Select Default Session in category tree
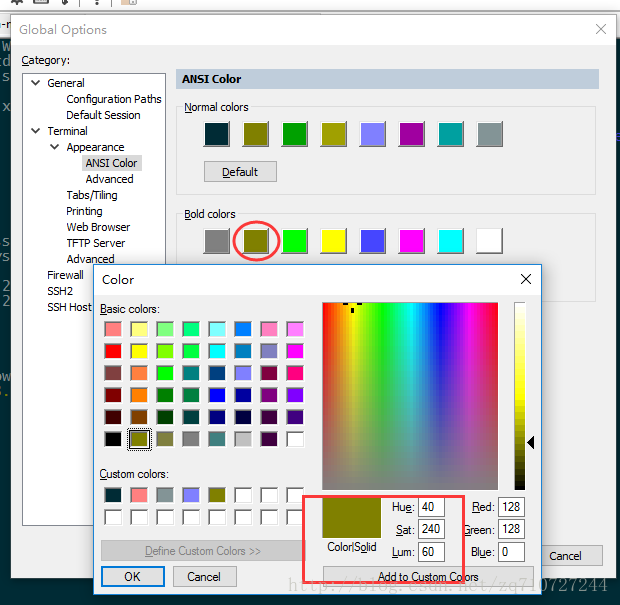The image size is (620, 605). (103, 115)
